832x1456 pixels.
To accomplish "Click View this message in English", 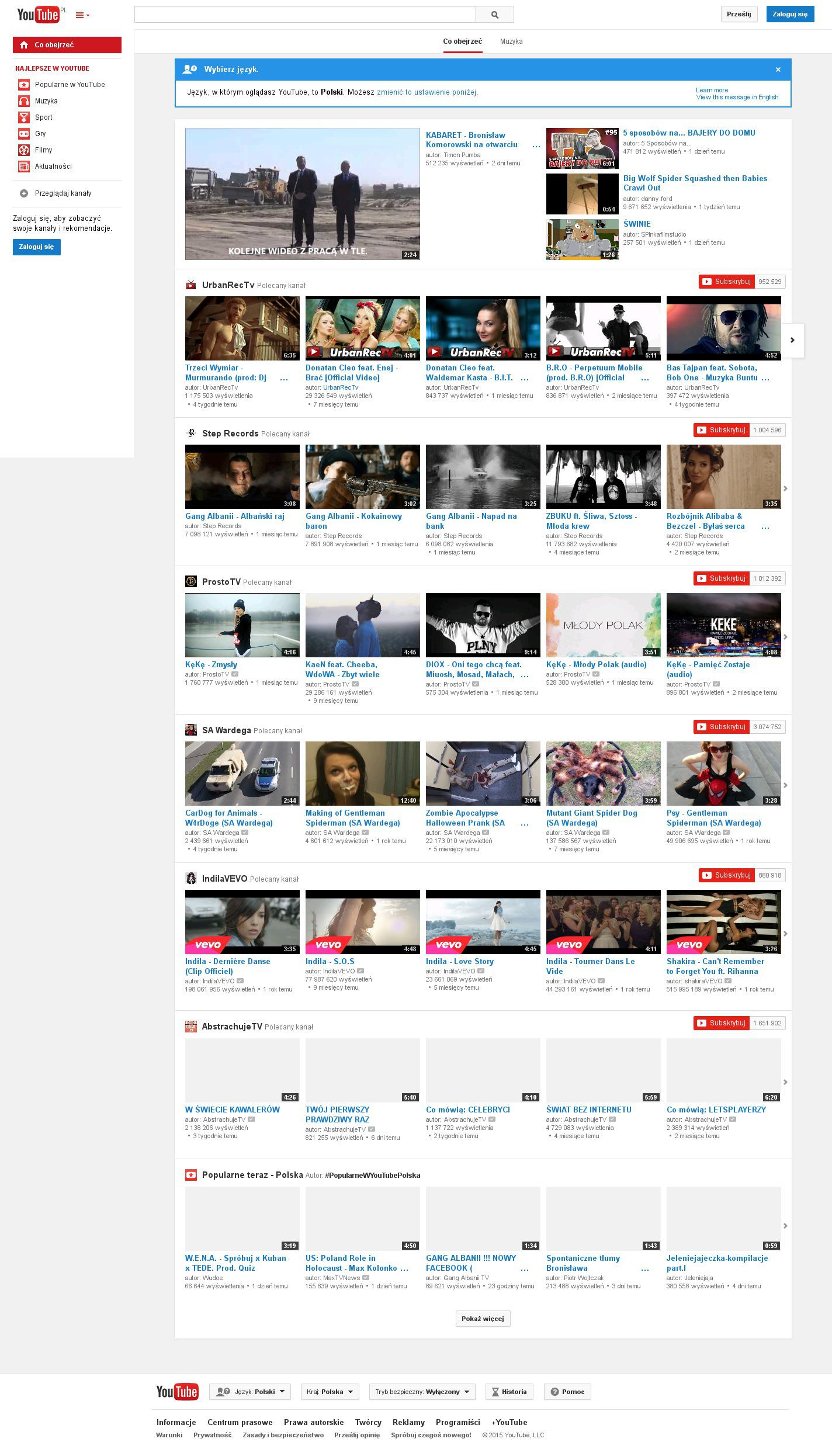I will (x=737, y=98).
